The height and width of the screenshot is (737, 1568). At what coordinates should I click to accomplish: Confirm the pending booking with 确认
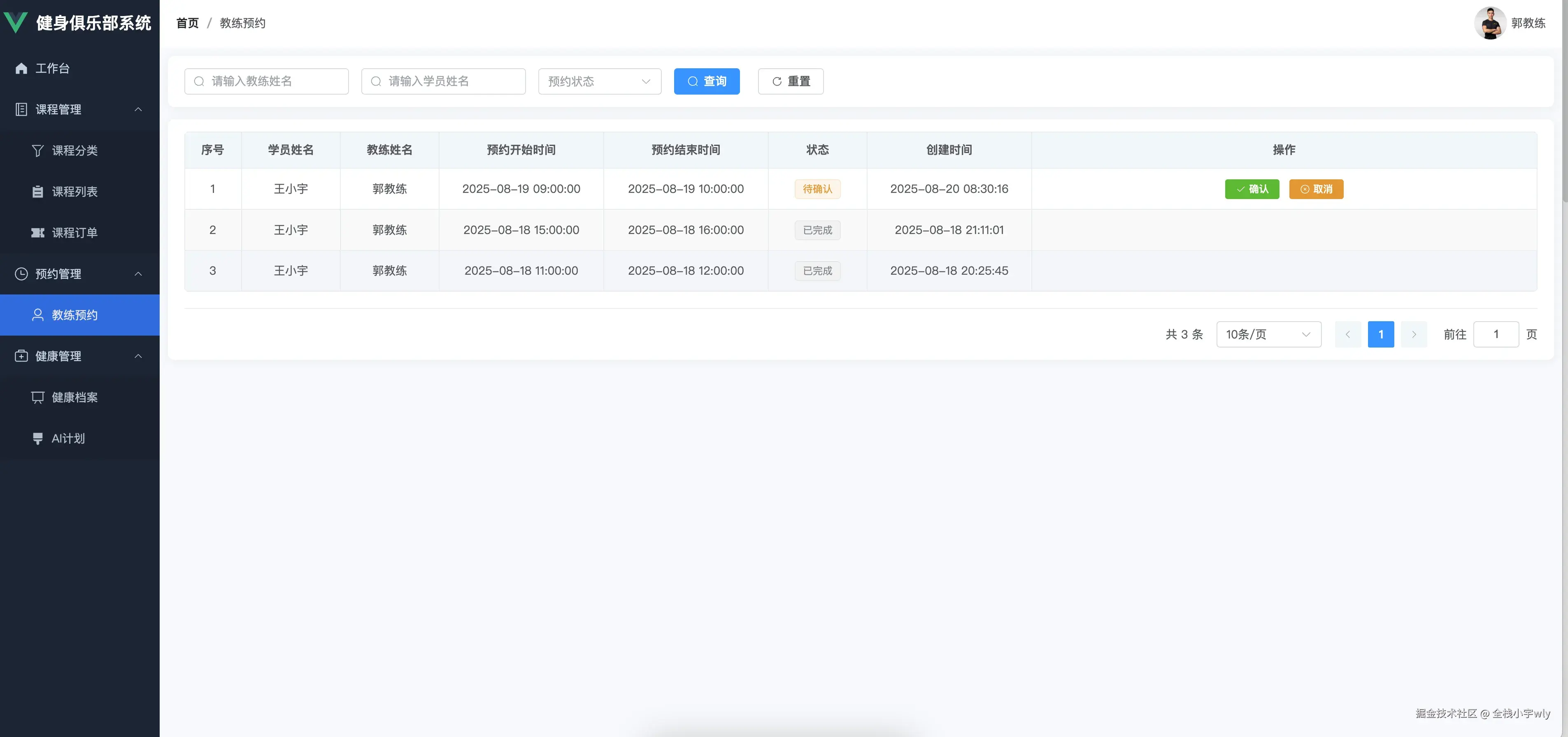click(x=1252, y=189)
